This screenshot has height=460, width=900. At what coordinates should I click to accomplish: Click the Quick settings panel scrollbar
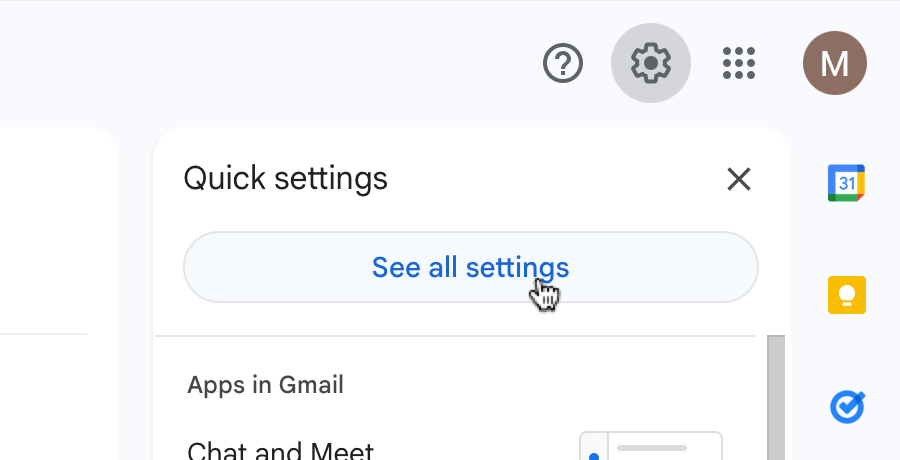point(775,400)
